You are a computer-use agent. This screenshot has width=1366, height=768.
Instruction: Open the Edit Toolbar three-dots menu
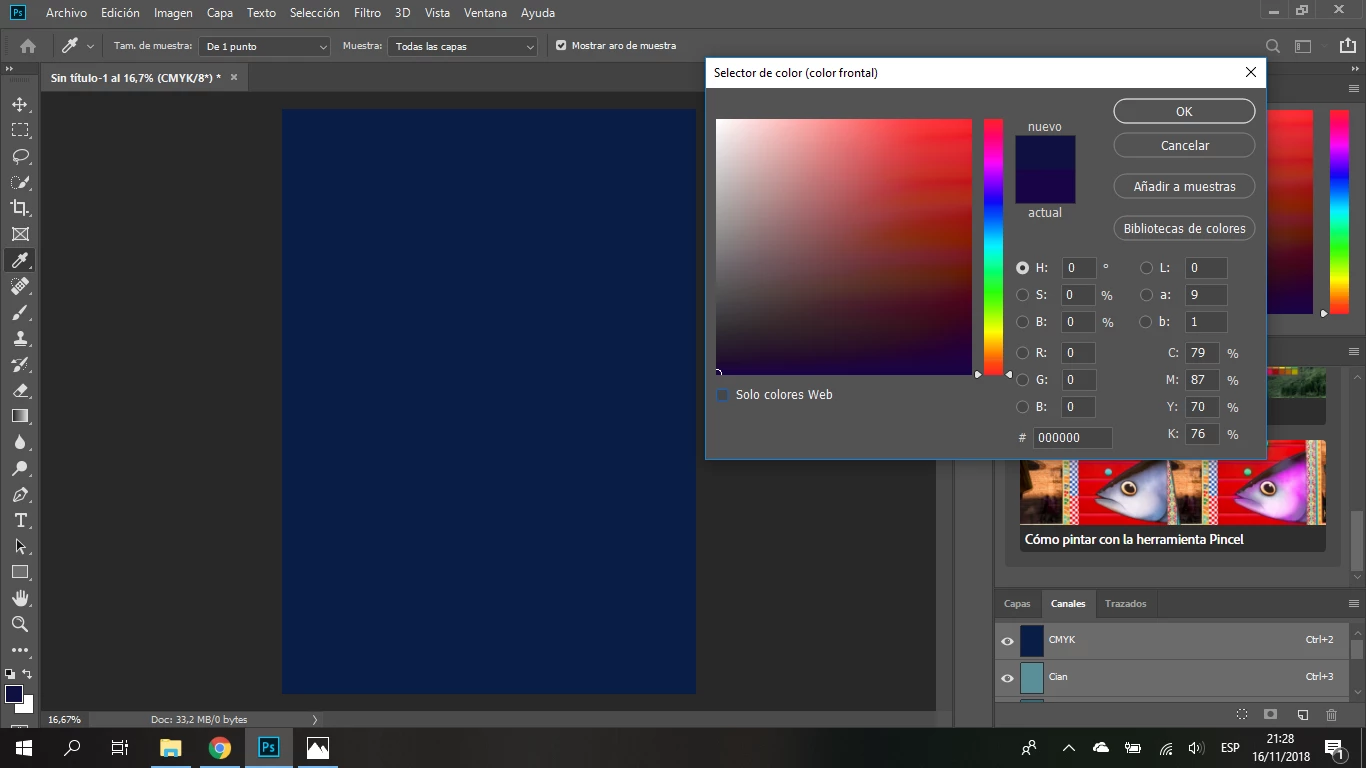[20, 649]
